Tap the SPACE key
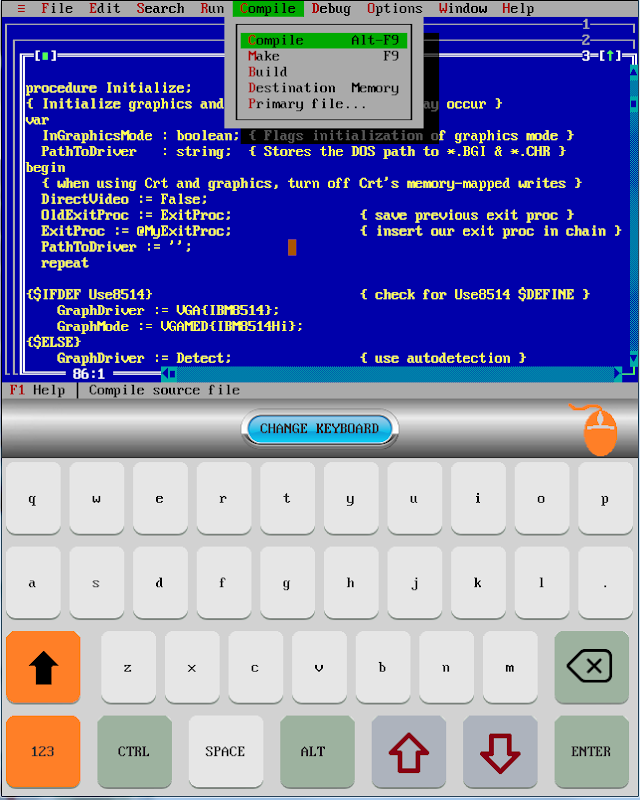The image size is (640, 800). click(x=226, y=752)
